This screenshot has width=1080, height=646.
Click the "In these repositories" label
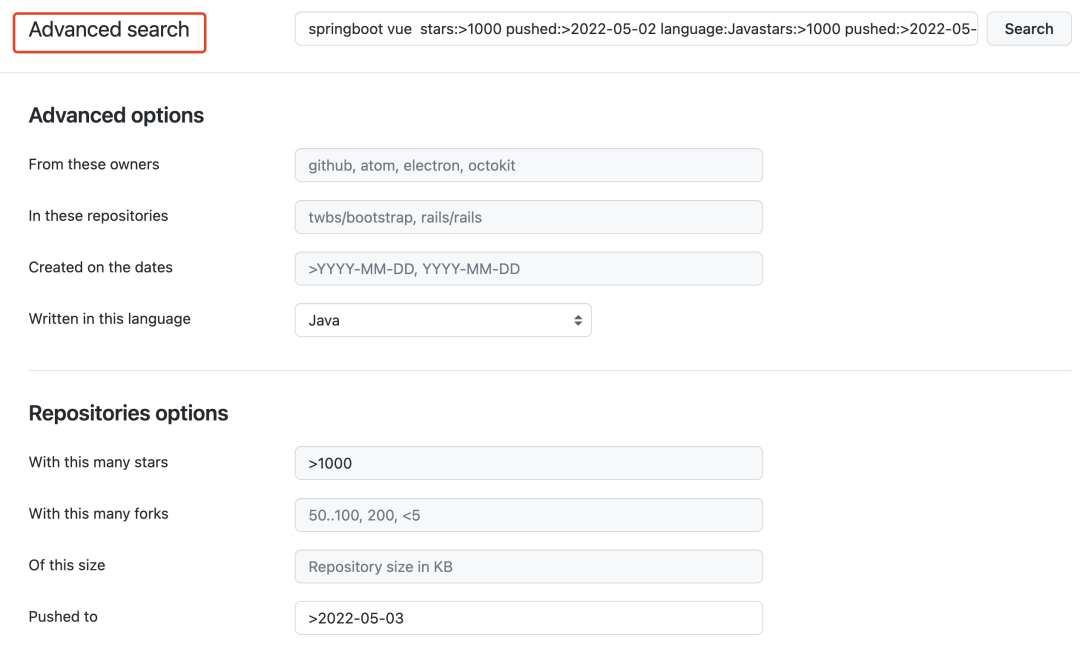[x=98, y=216]
